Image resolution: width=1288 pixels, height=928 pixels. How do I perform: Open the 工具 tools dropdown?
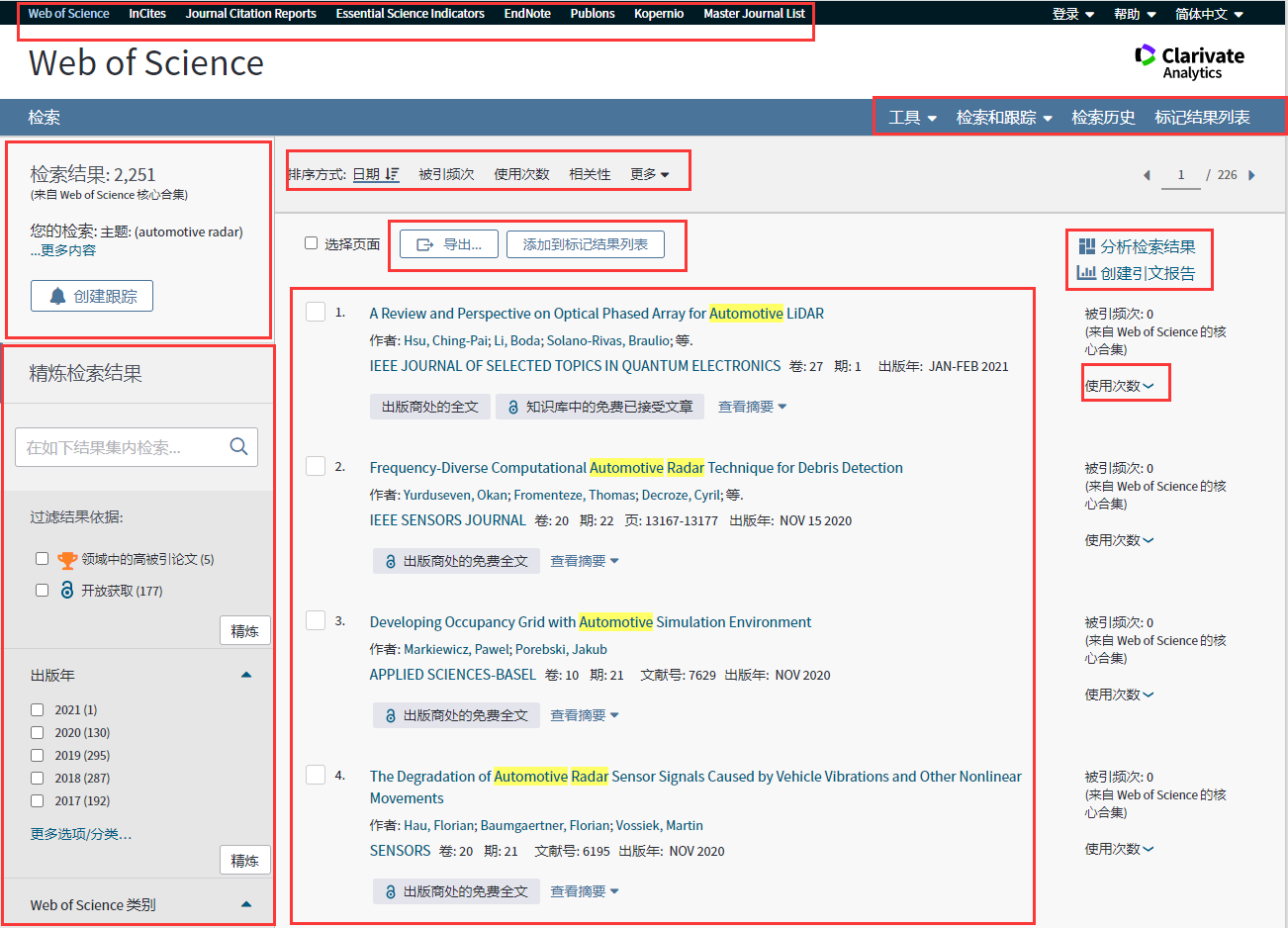[912, 117]
